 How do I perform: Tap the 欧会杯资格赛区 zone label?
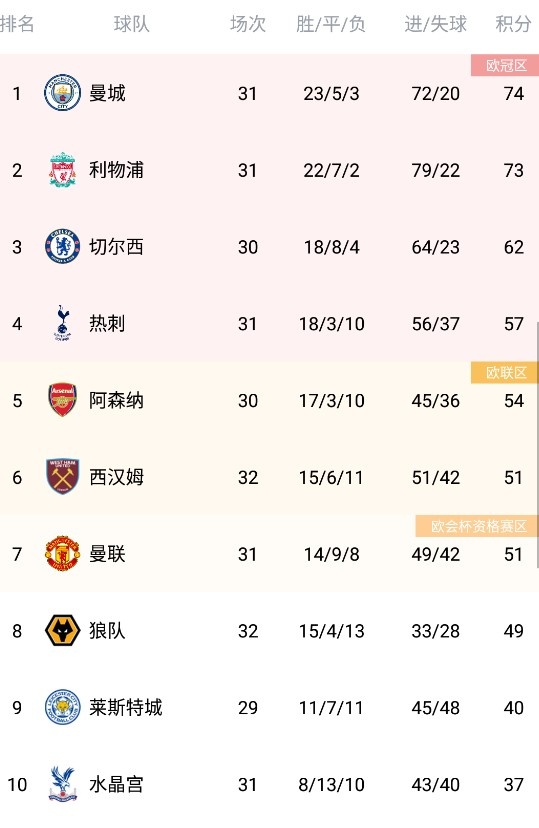pos(477,526)
